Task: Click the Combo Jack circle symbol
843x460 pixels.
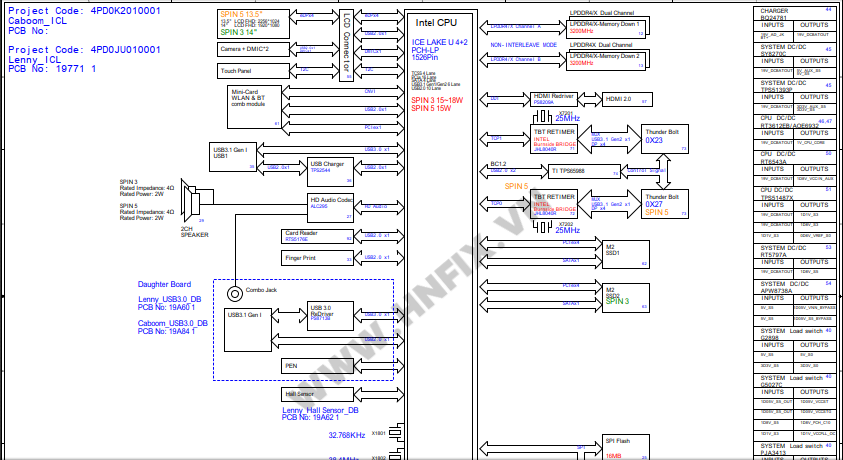Action: [236, 293]
